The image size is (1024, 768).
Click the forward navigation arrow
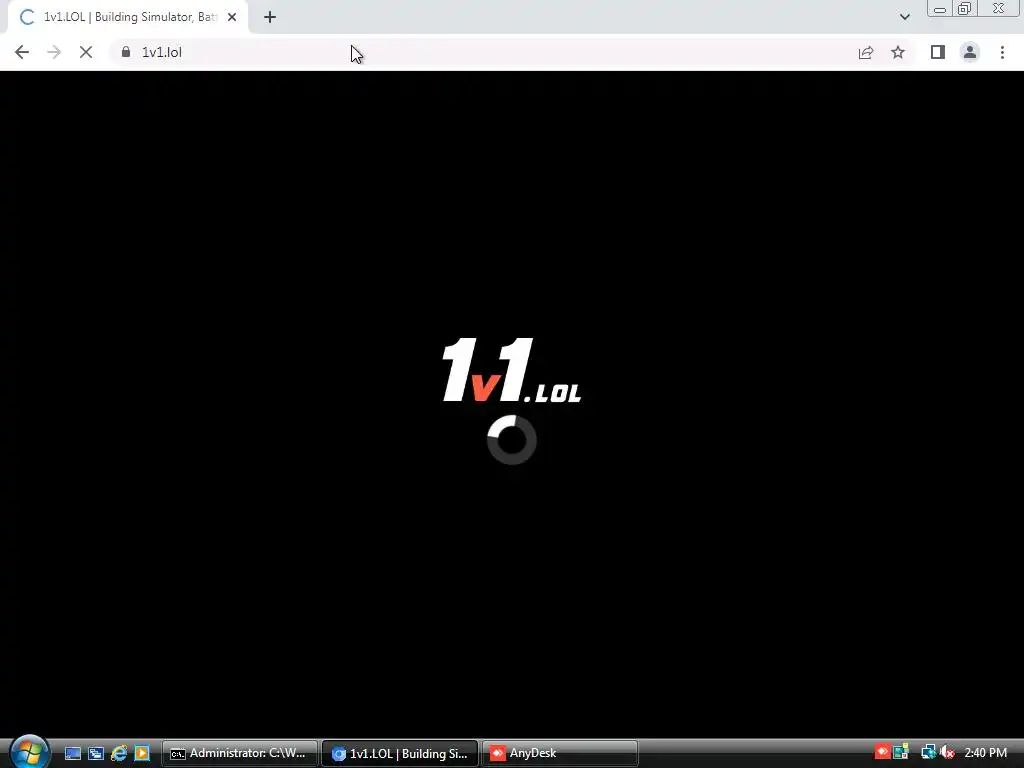click(x=54, y=52)
